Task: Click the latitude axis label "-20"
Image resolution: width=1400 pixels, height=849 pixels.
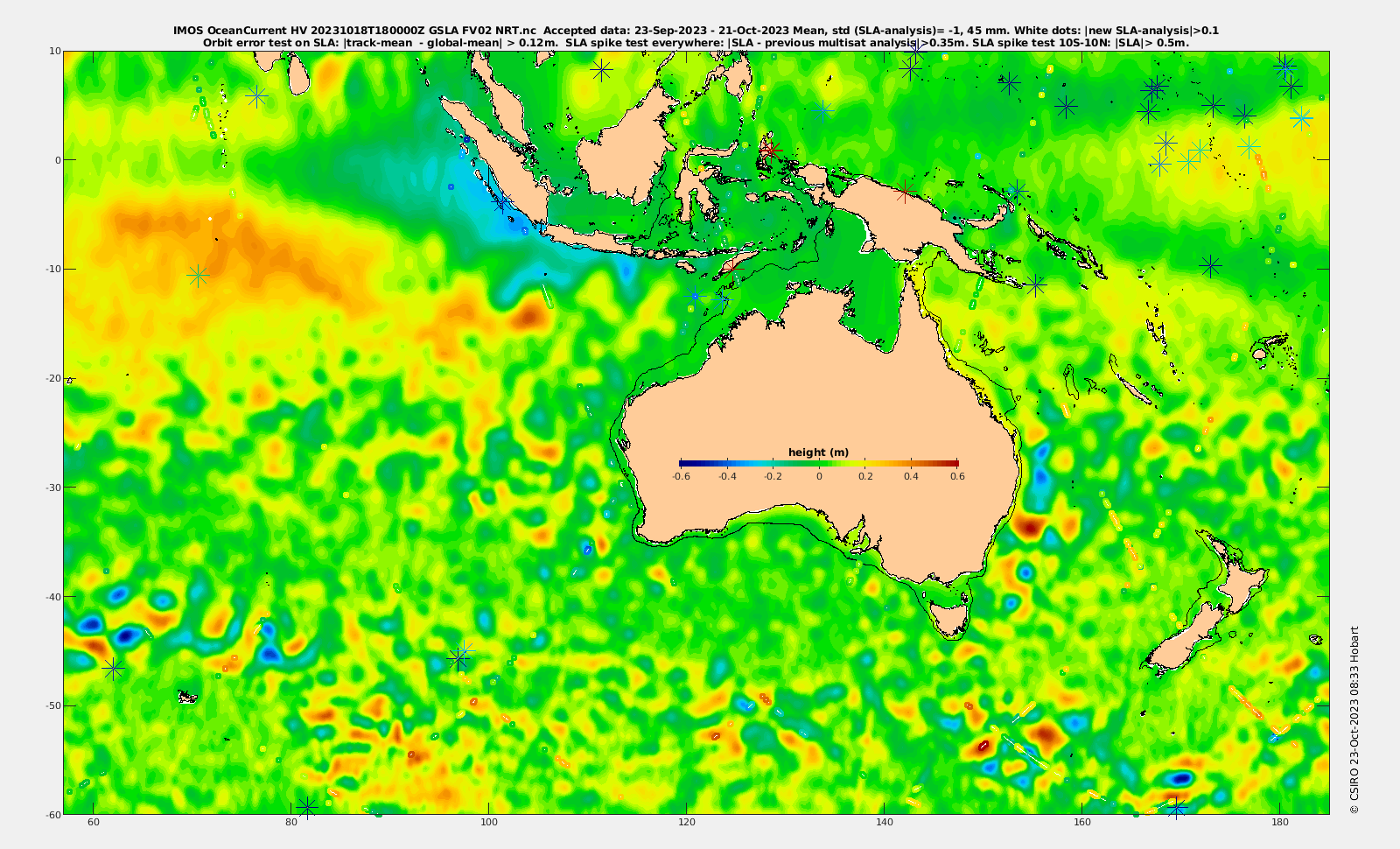Action: [x=52, y=378]
